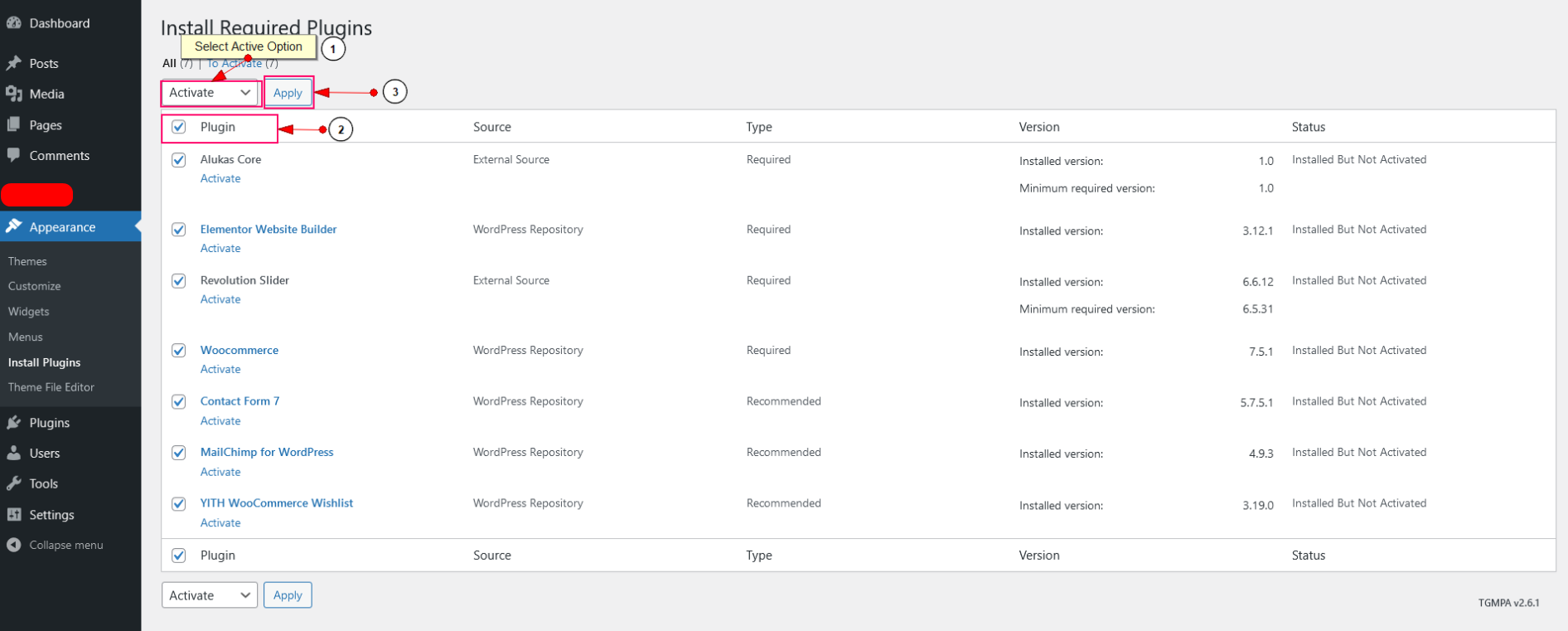
Task: Click the Tools wrench icon
Action: pos(14,483)
